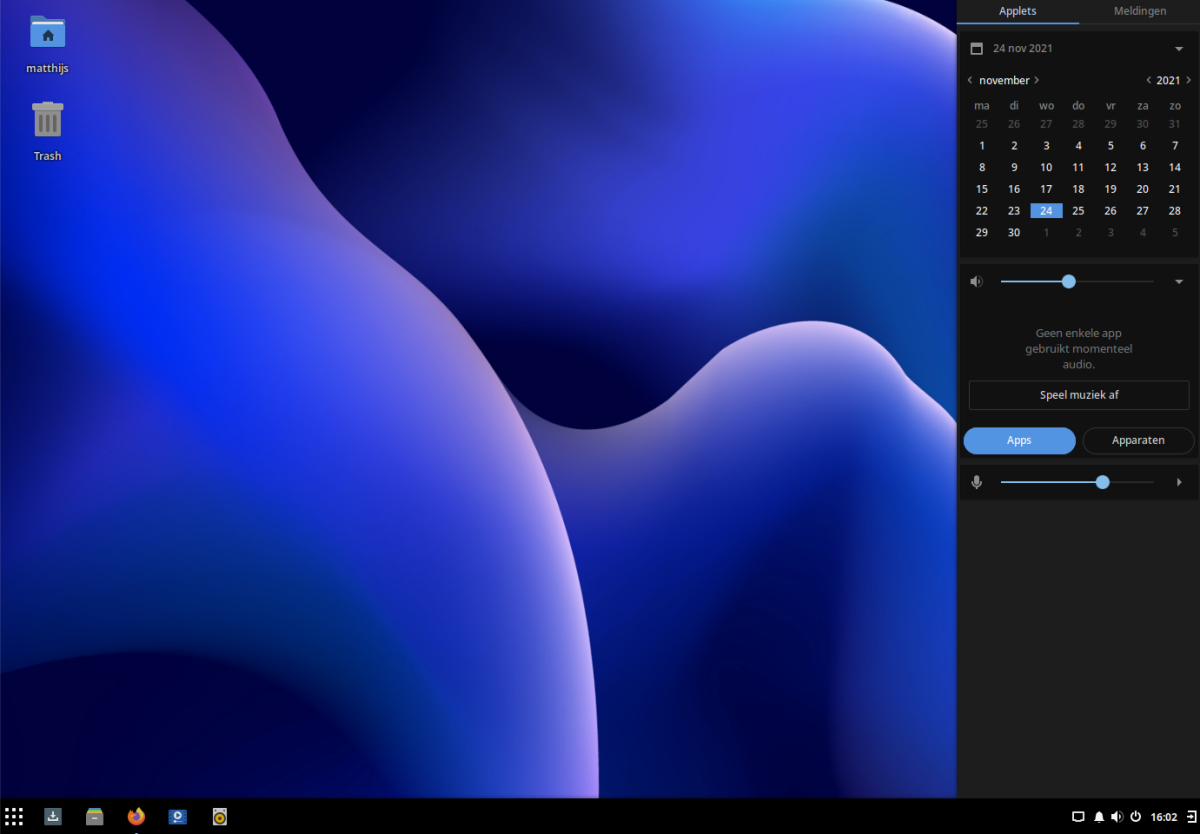Select the Applets tab

(x=1017, y=11)
